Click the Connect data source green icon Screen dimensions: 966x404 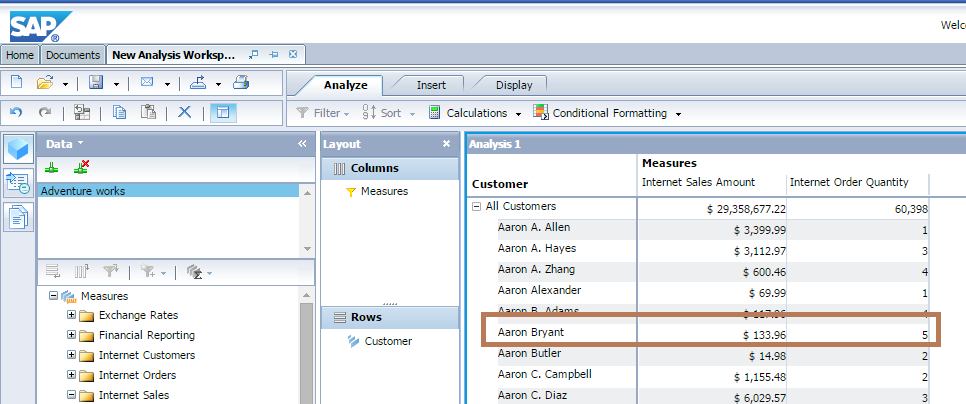(52, 167)
